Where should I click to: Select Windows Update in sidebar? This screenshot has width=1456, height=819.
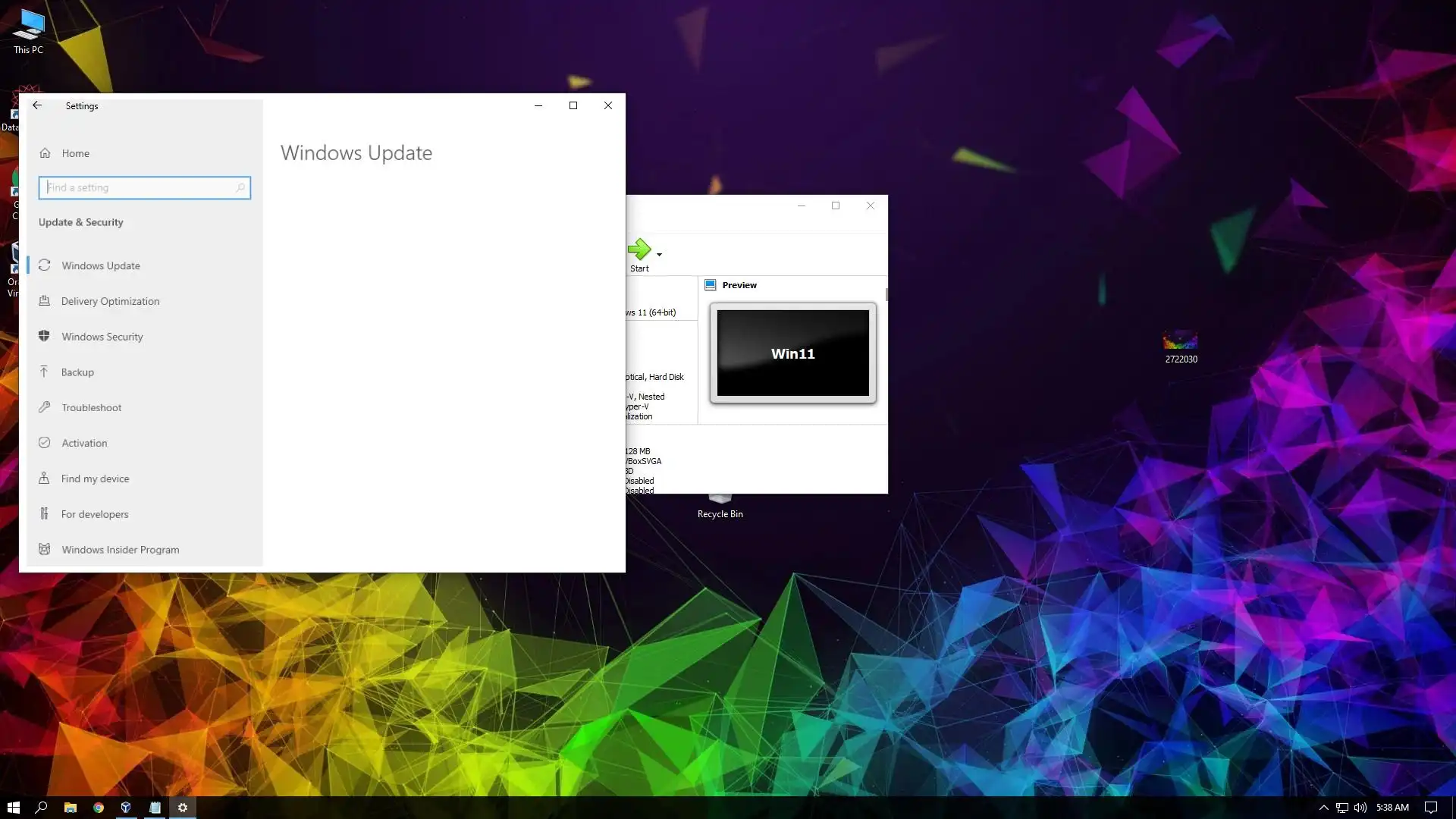(101, 265)
